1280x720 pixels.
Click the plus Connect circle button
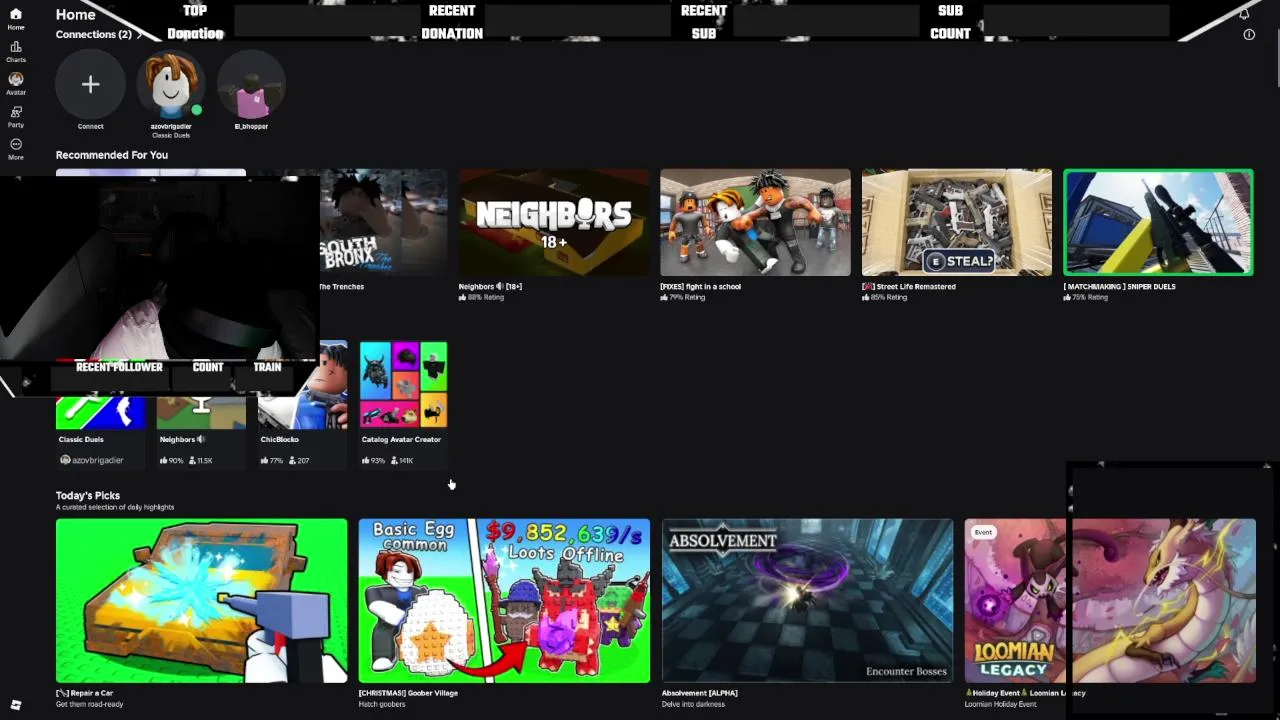pos(90,85)
